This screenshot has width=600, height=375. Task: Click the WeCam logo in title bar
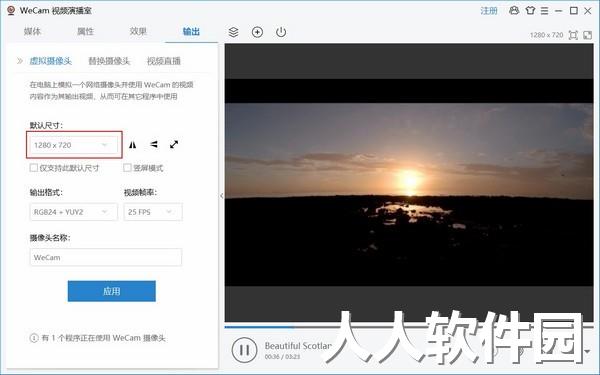click(x=11, y=10)
